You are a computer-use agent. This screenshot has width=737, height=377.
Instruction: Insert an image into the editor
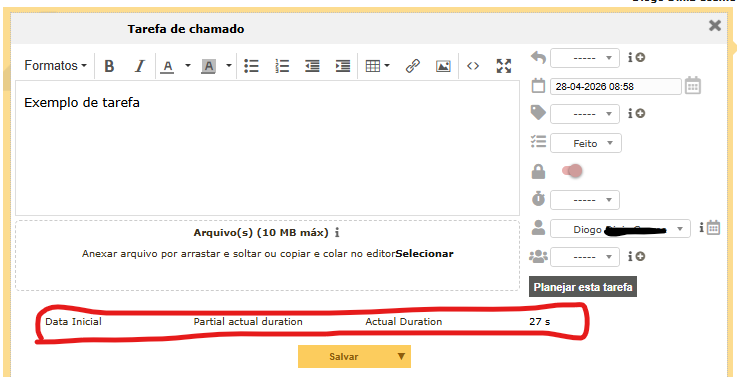pos(443,66)
